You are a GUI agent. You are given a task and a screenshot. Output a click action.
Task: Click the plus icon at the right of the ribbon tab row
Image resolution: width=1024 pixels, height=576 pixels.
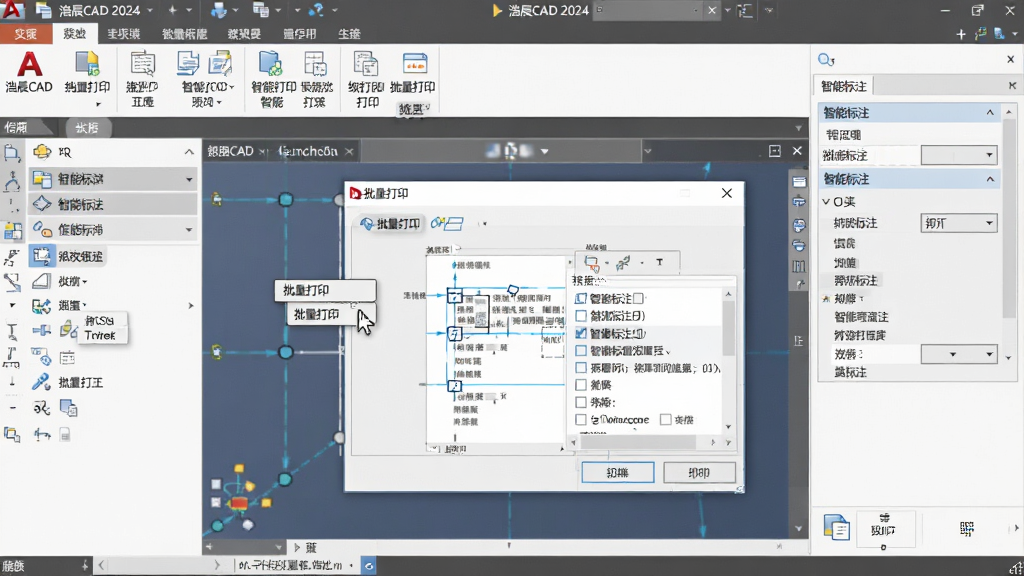pyautogui.click(x=961, y=34)
